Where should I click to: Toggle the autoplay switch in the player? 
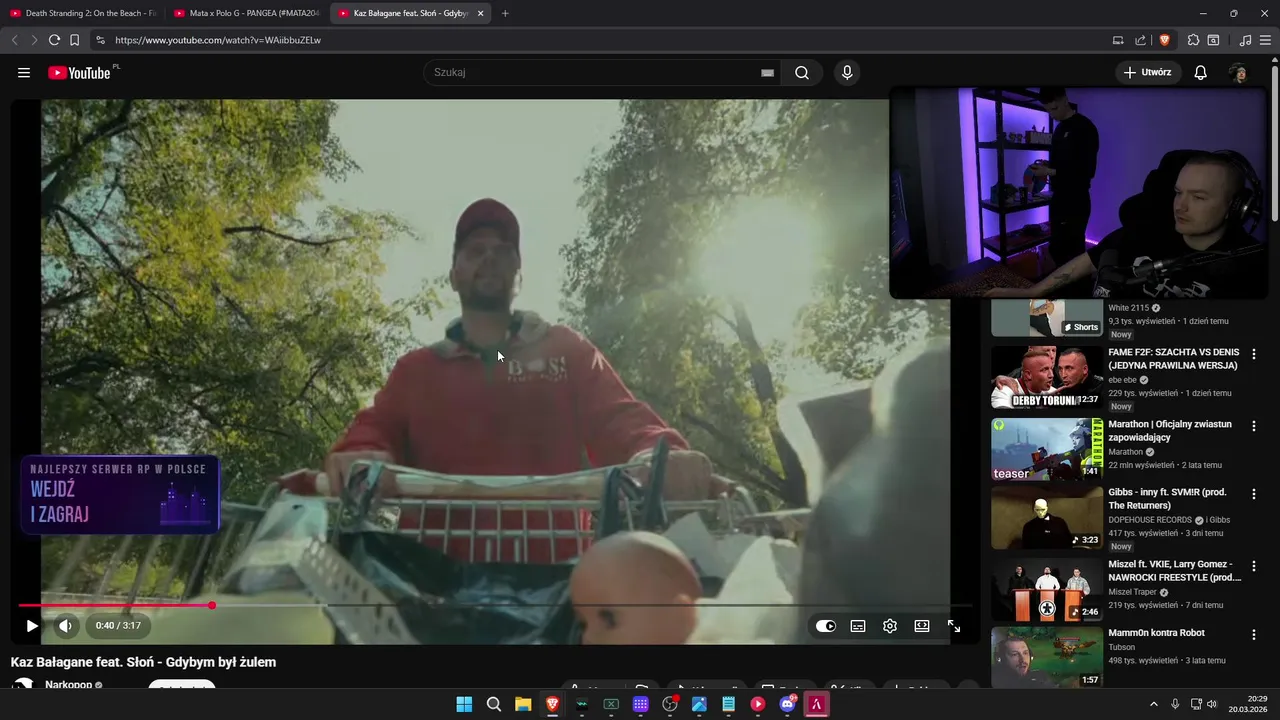point(825,626)
